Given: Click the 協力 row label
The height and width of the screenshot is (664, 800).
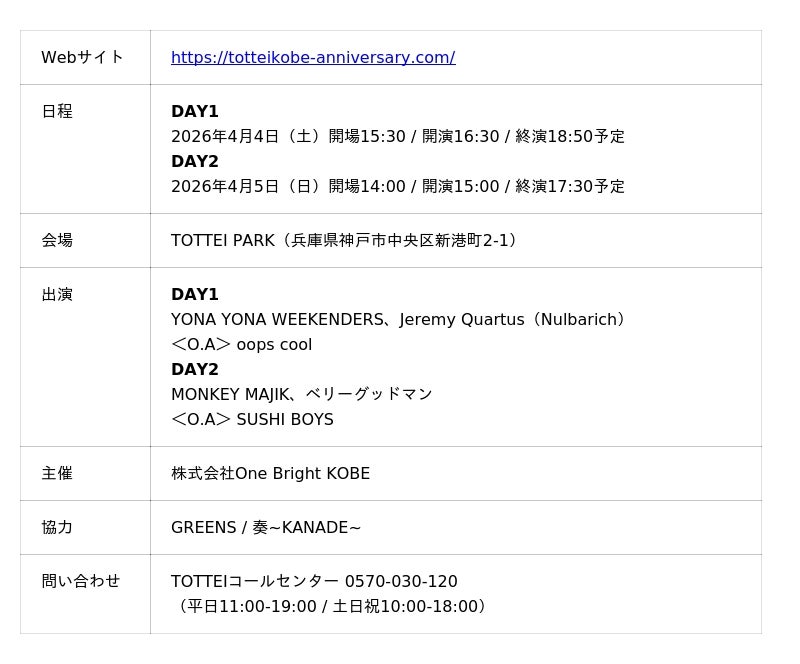Looking at the screenshot, I should 57,528.
